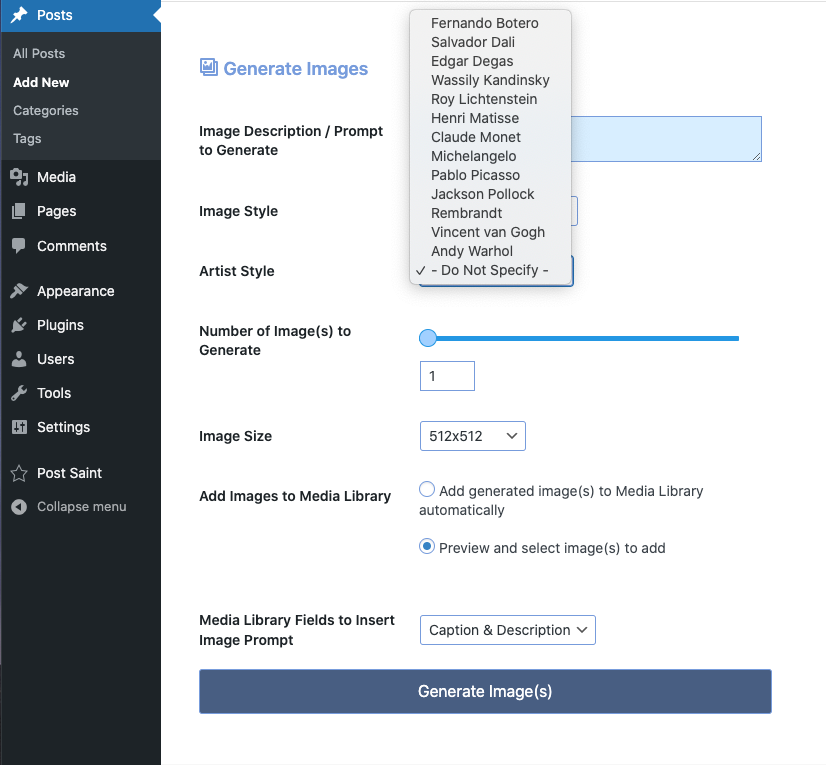Screen dimensions: 826x765
Task: Select add generated images automatically radio
Action: pyautogui.click(x=427, y=489)
